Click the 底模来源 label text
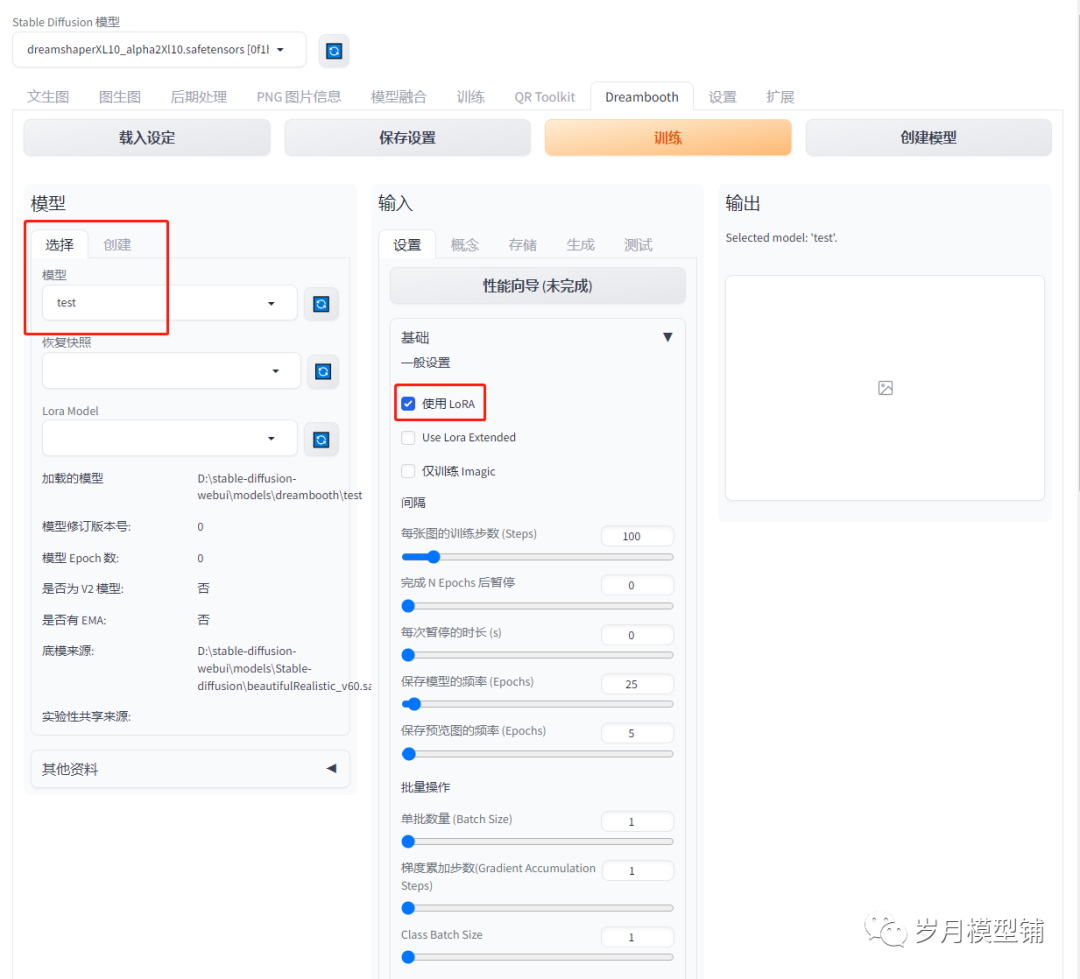This screenshot has width=1080, height=979. pyautogui.click(x=68, y=650)
